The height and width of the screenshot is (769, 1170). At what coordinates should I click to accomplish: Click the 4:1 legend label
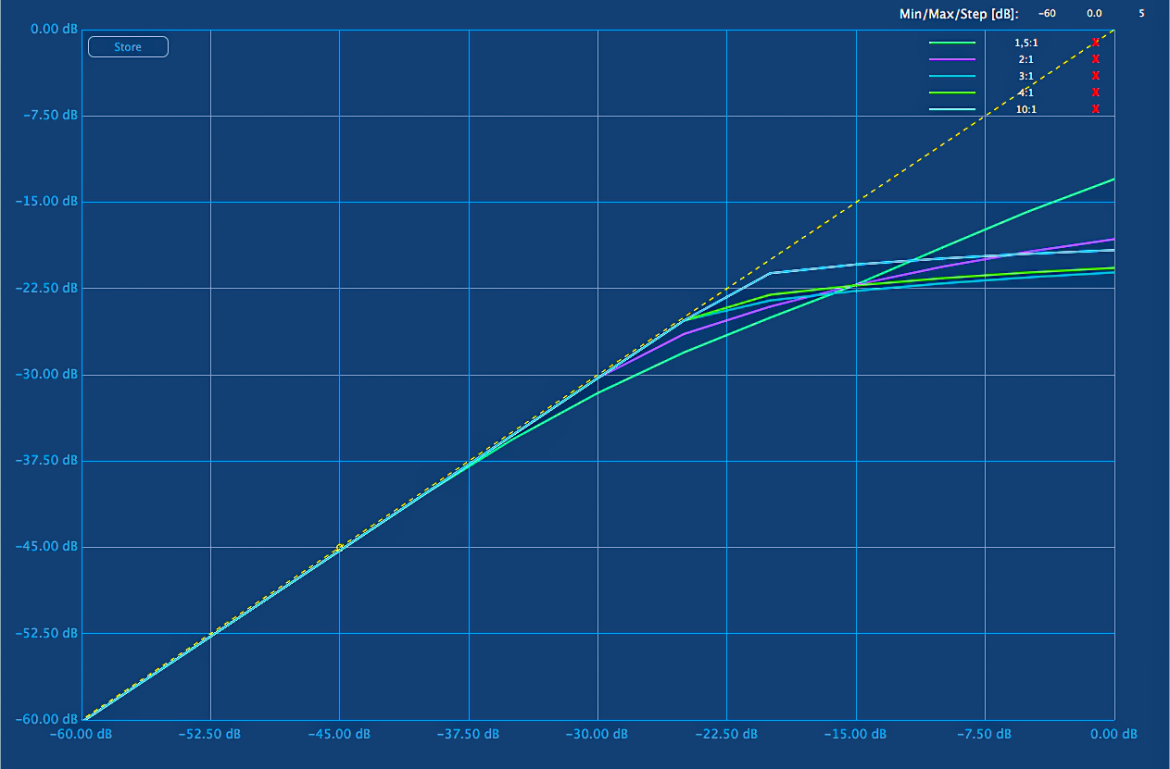point(1026,92)
